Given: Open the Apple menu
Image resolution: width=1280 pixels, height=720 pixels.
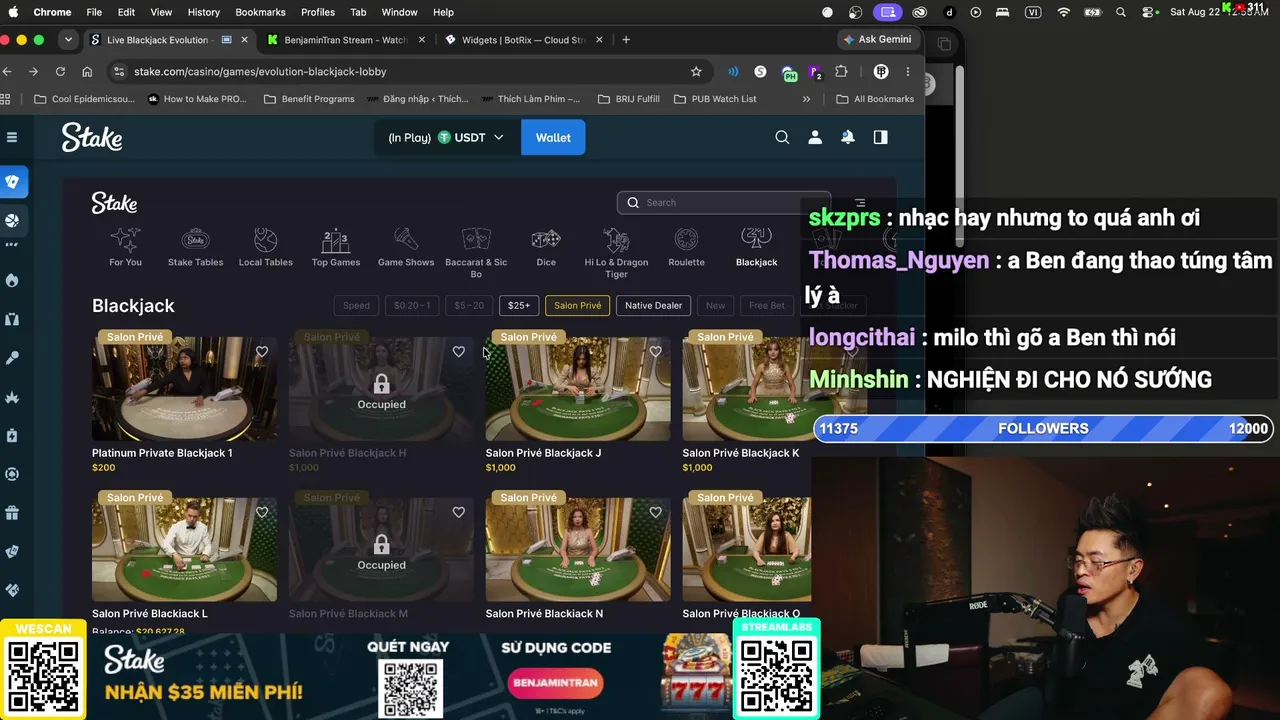Looking at the screenshot, I should [13, 12].
